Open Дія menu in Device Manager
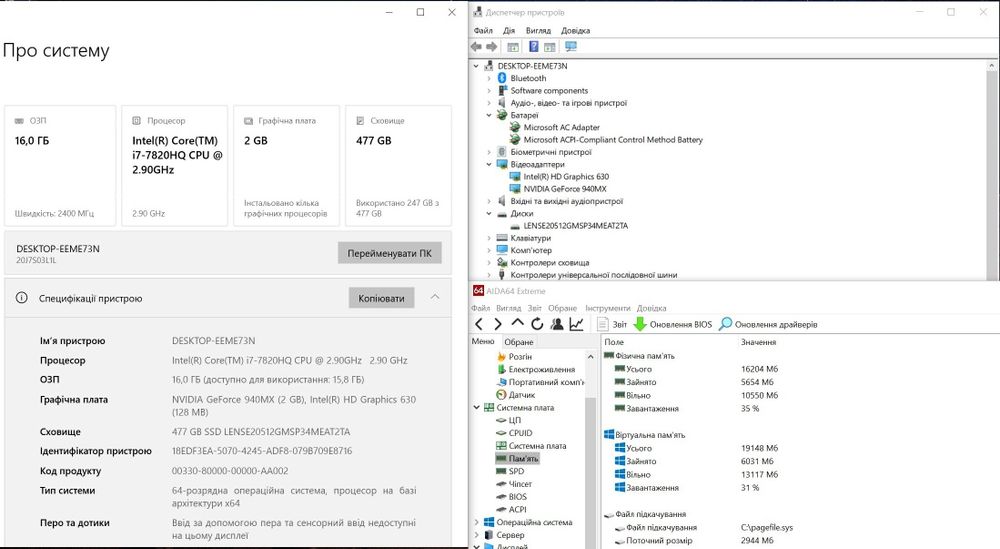Screen dimensions: 1000x549 [508, 31]
